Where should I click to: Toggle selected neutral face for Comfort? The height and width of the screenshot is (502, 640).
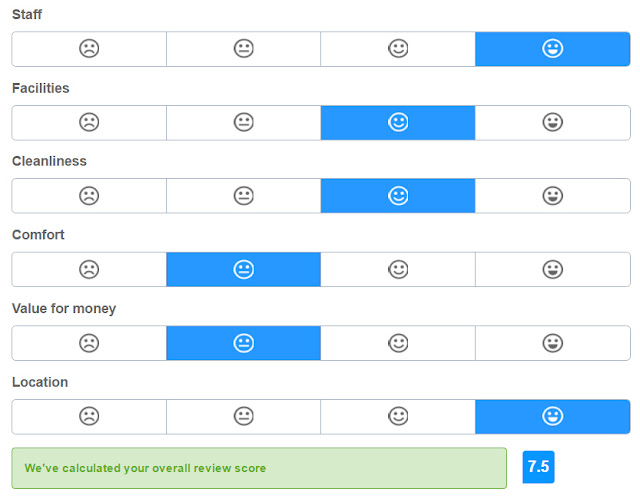point(244,269)
